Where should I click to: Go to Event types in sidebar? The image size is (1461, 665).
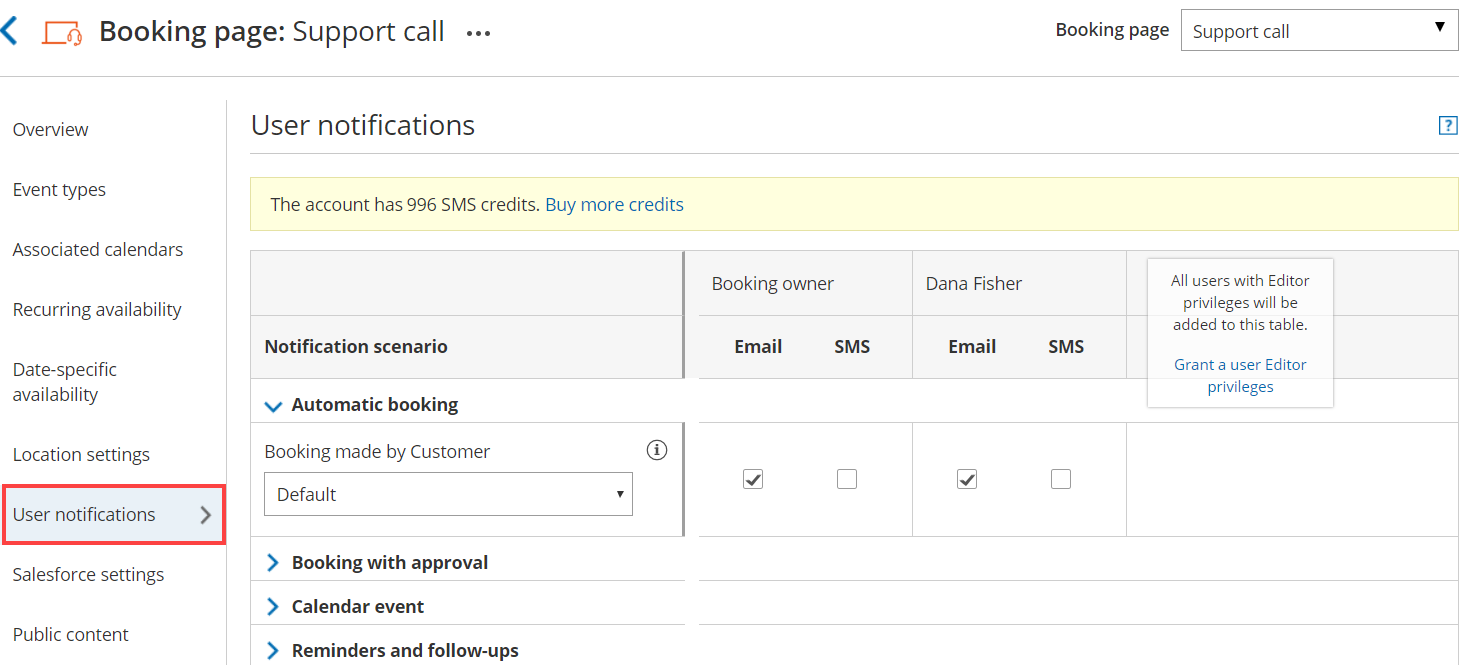pyautogui.click(x=59, y=190)
